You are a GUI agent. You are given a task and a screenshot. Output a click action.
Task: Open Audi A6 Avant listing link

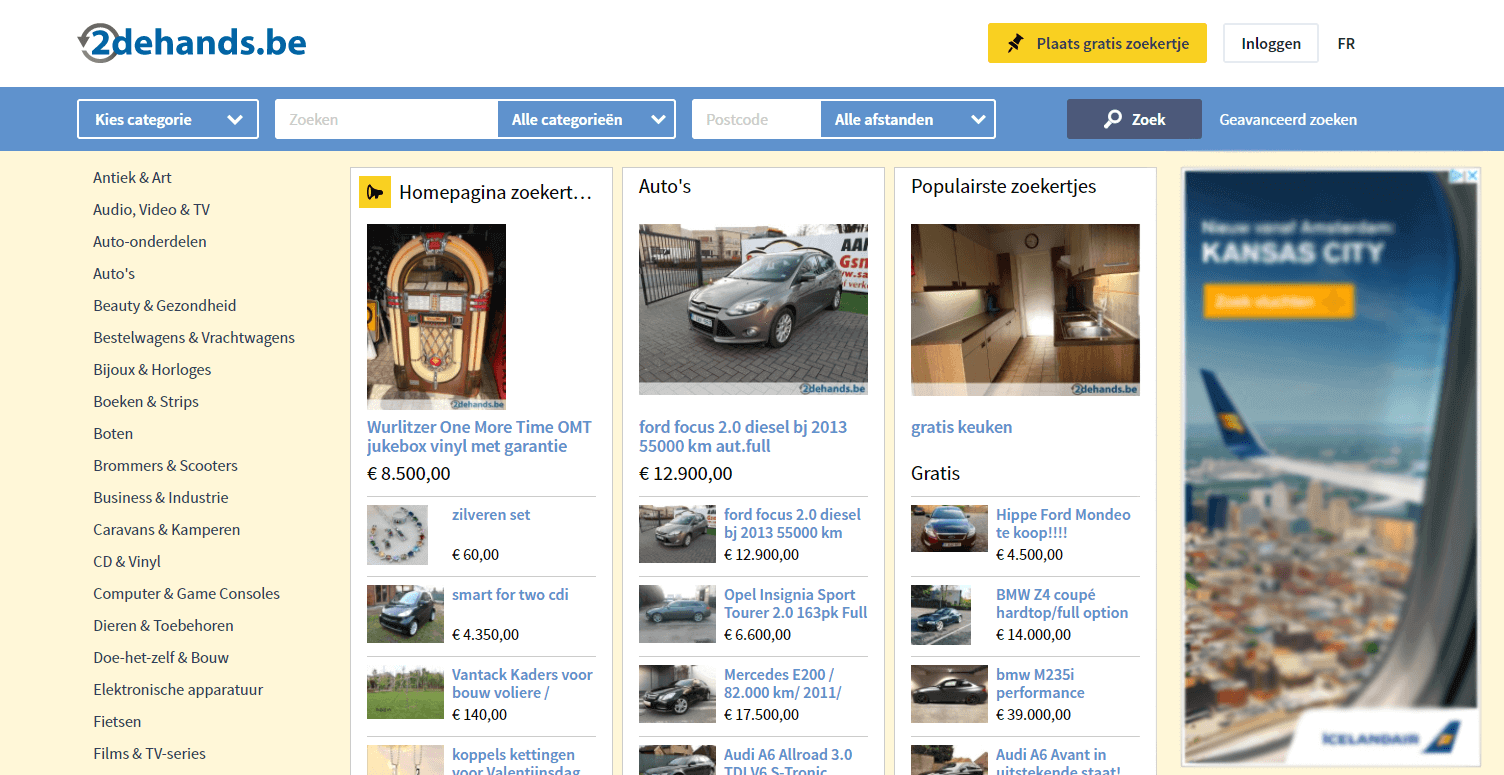coord(1058,763)
